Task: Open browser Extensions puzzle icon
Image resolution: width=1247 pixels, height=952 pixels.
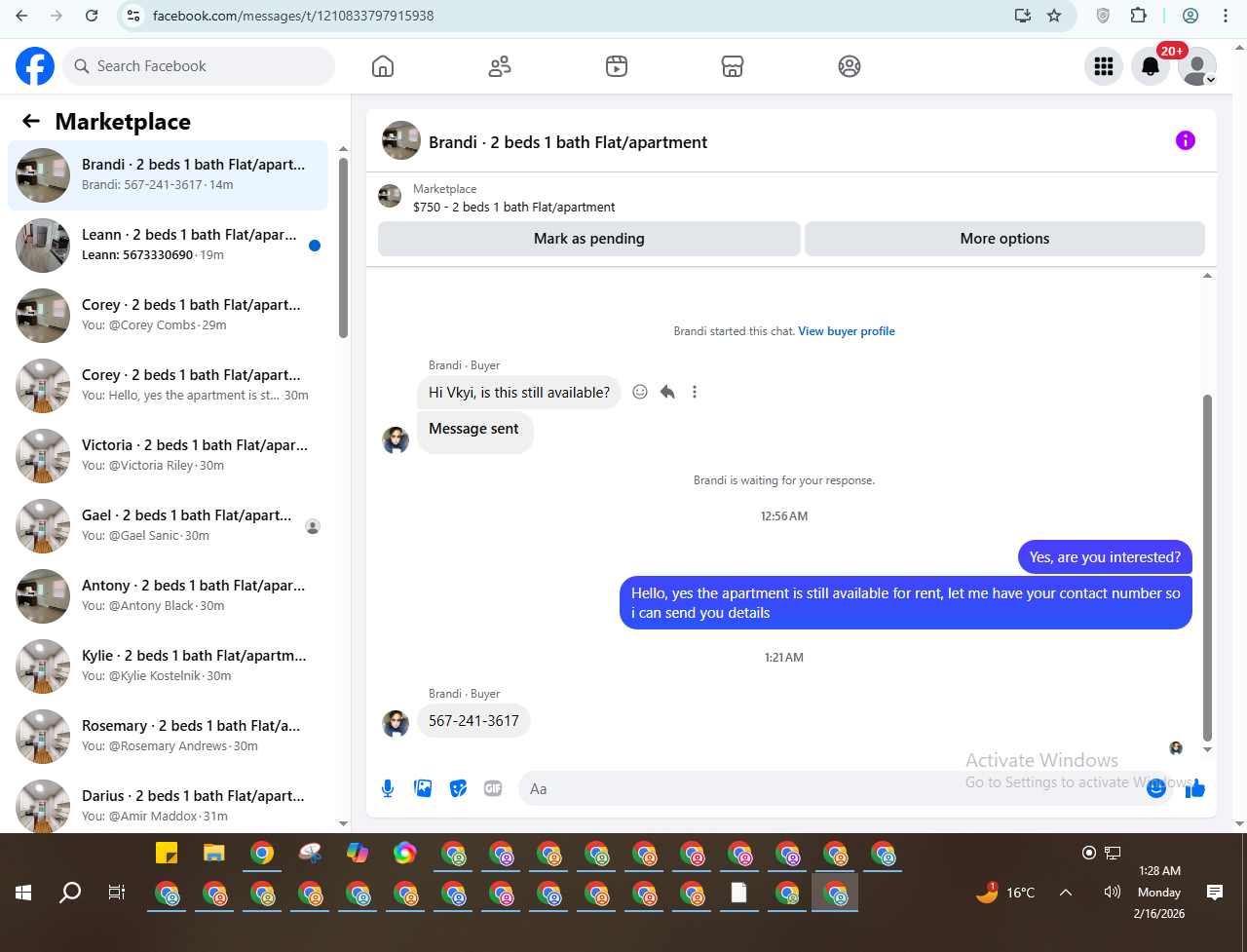Action: 1138,16
